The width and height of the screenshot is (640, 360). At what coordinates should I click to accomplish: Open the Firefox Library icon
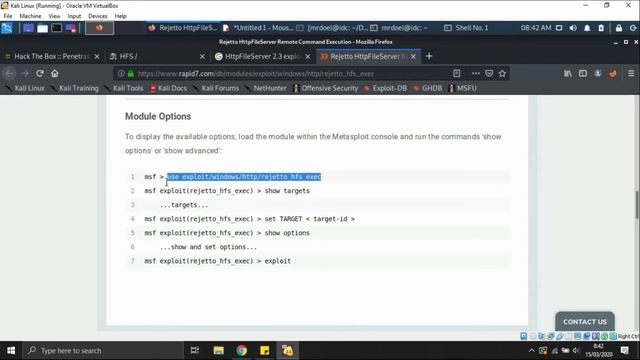pyautogui.click(x=568, y=73)
